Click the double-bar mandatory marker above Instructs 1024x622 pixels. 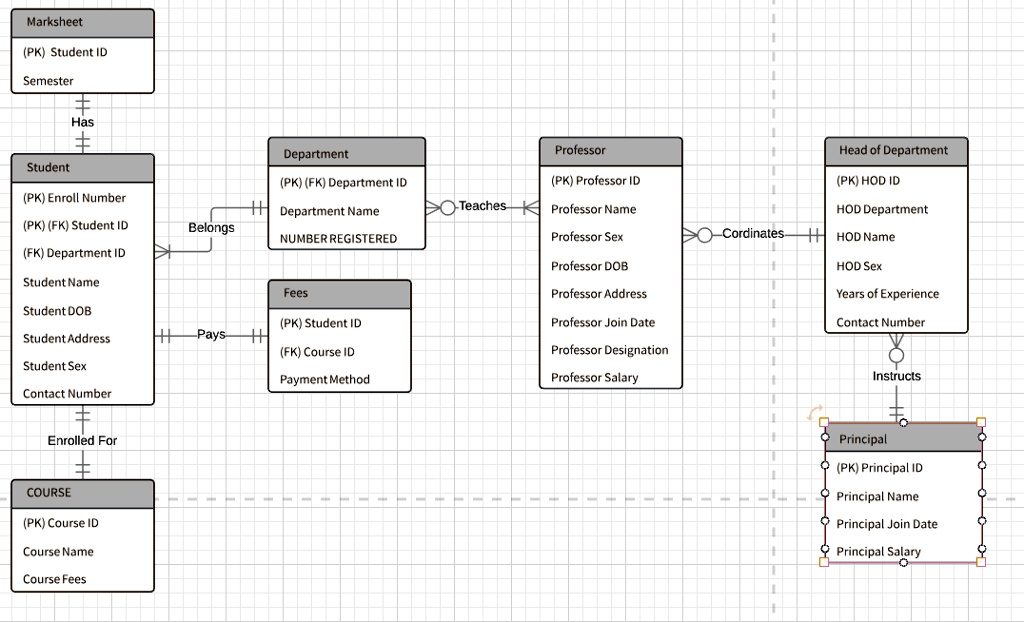[896, 410]
